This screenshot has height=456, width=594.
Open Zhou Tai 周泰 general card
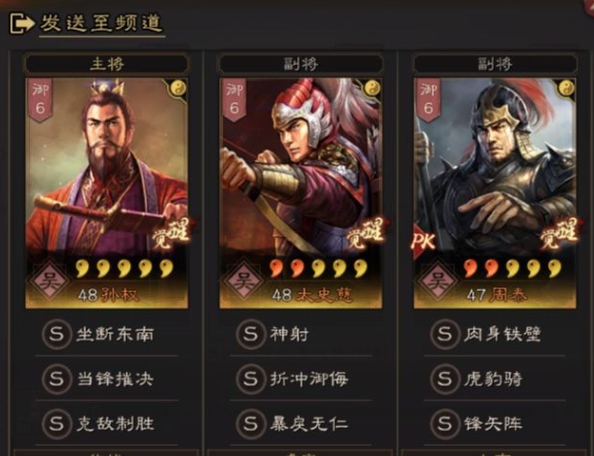click(495, 193)
